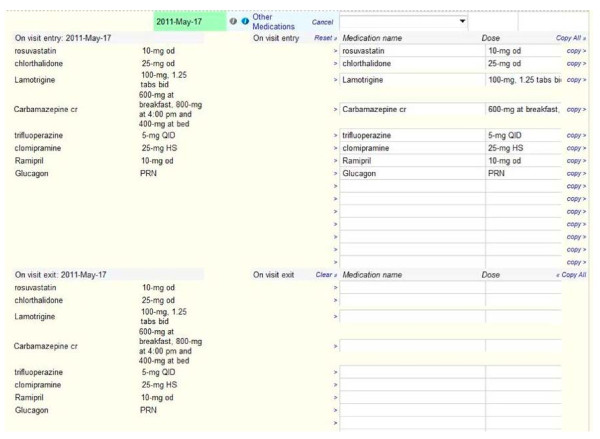Screen dimensions: 600x439
Task: Select 'On visit exit: 2011-May-17' heading
Action: [x=60, y=274]
